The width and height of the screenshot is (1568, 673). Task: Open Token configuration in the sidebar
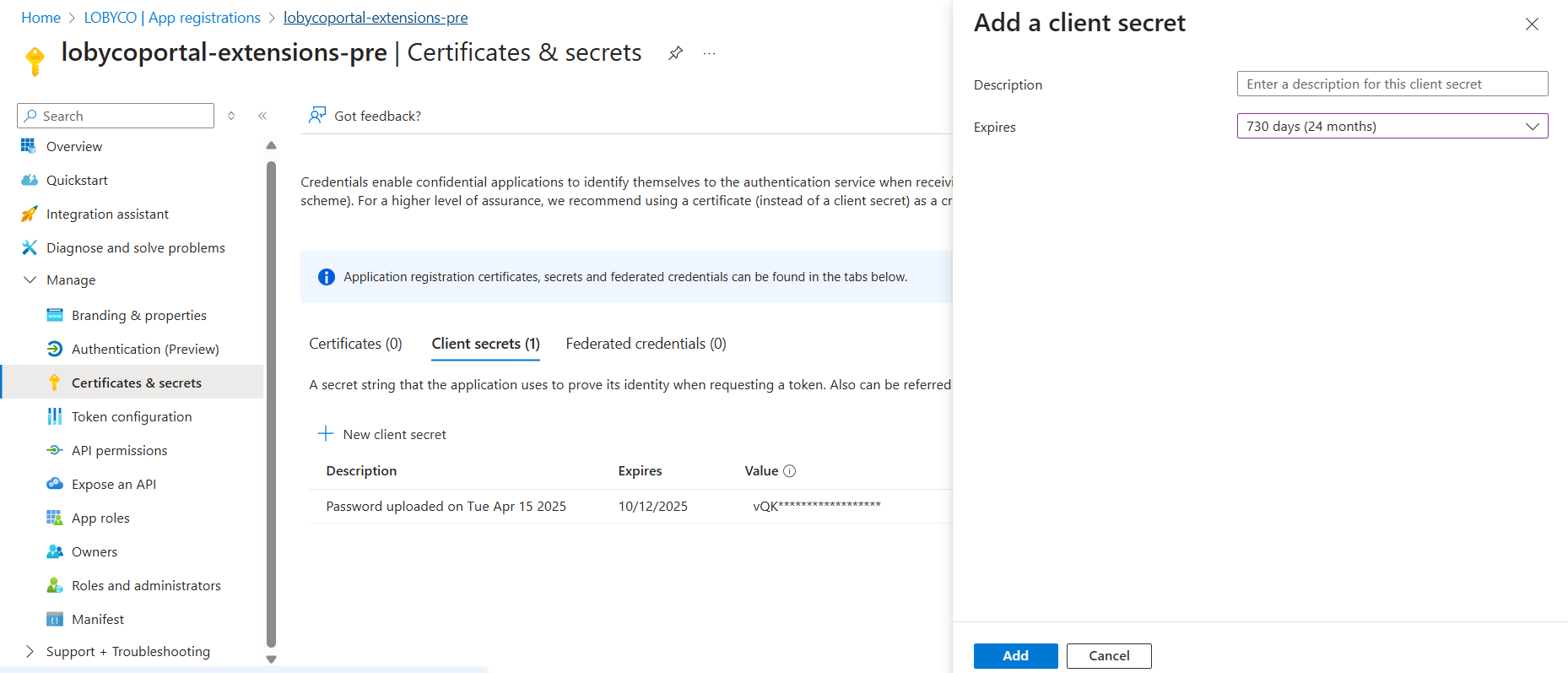[x=132, y=416]
